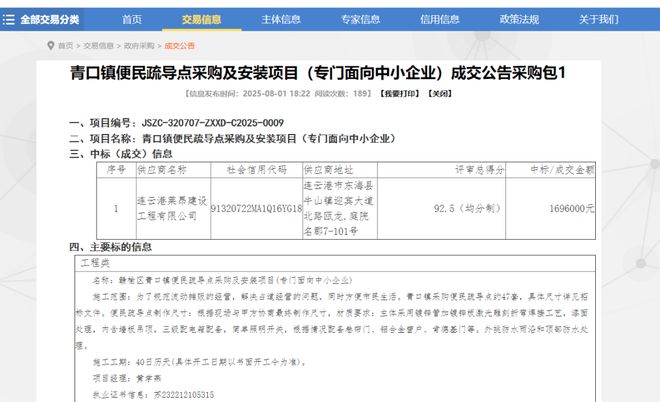660x402 pixels.
Task: Click the 施工工期 40日历天 line
Action: click(x=199, y=362)
